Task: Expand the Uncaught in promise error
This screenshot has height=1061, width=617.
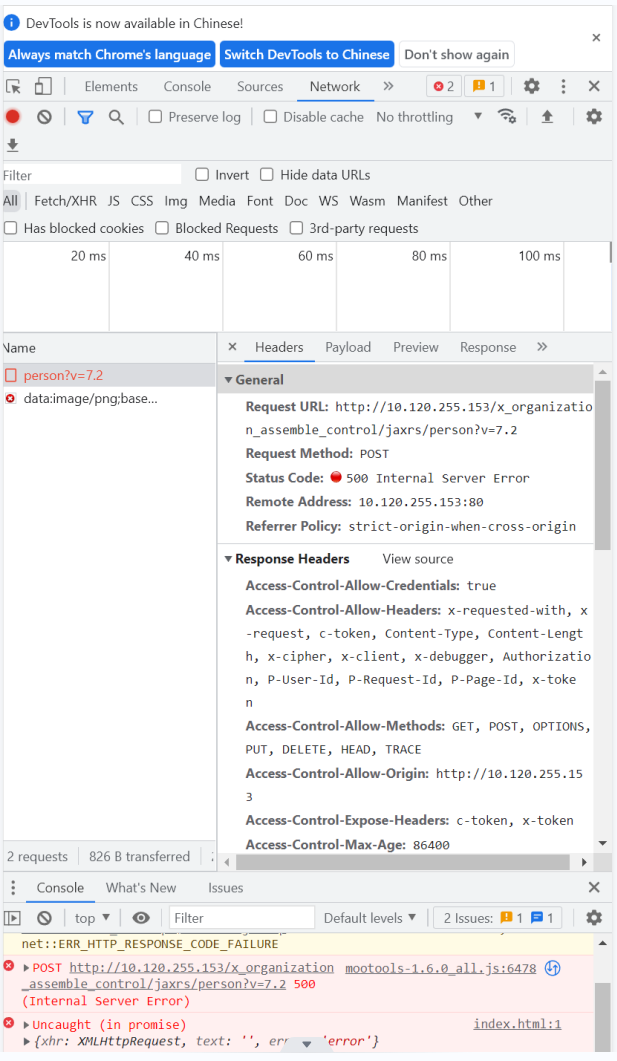Action: [26, 1024]
